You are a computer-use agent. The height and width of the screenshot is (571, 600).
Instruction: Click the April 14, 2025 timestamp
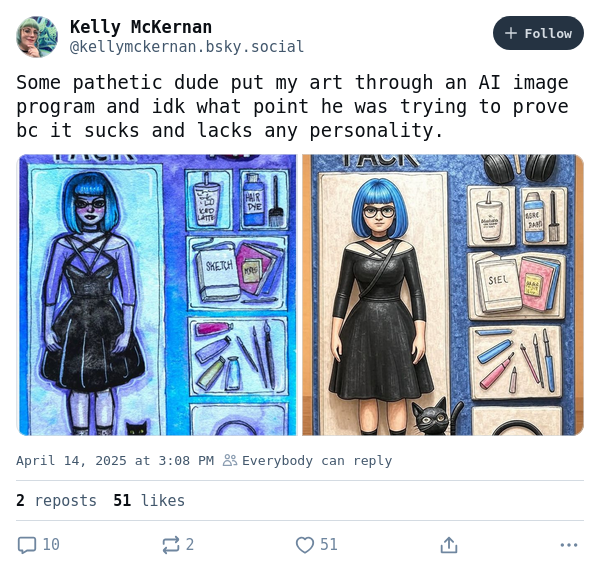[x=115, y=461]
